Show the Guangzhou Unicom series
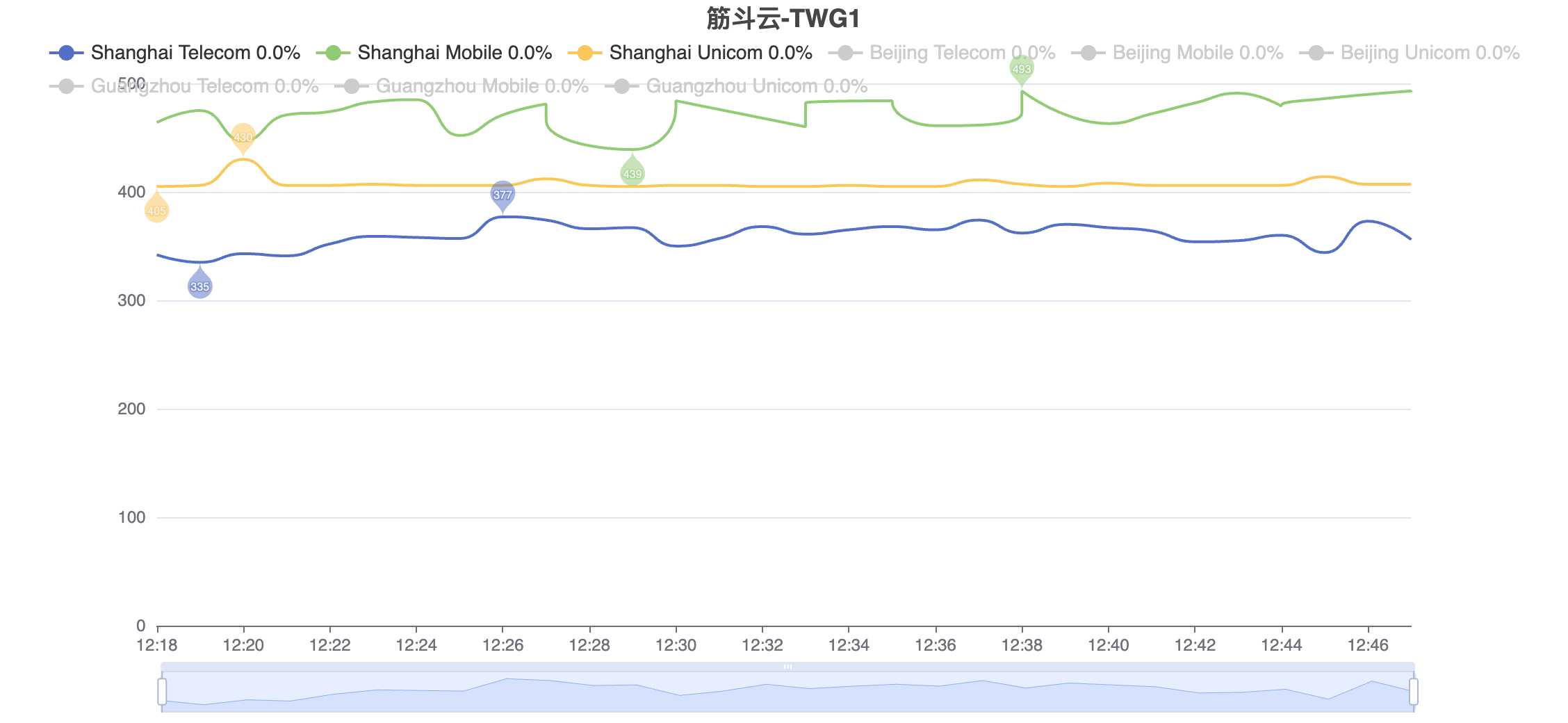This screenshot has width=1568, height=723. tap(736, 86)
